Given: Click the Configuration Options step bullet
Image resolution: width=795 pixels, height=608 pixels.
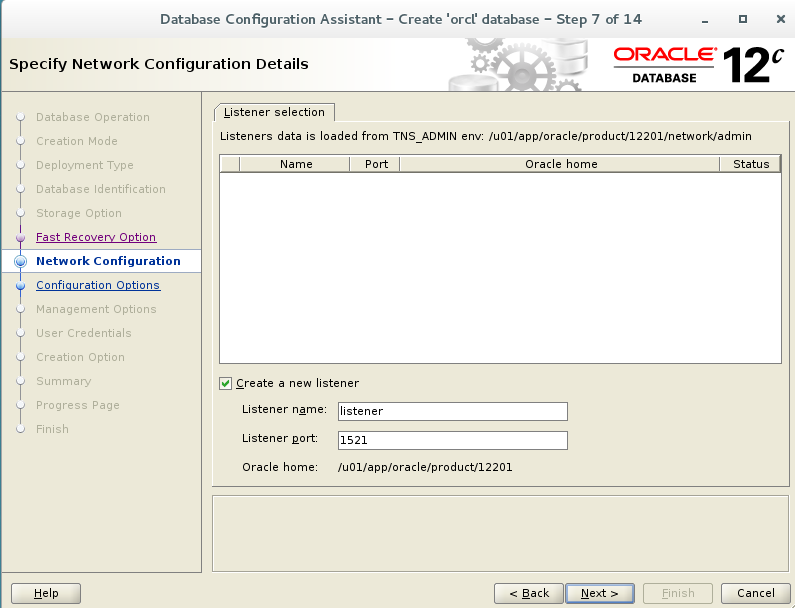Looking at the screenshot, I should (x=21, y=285).
